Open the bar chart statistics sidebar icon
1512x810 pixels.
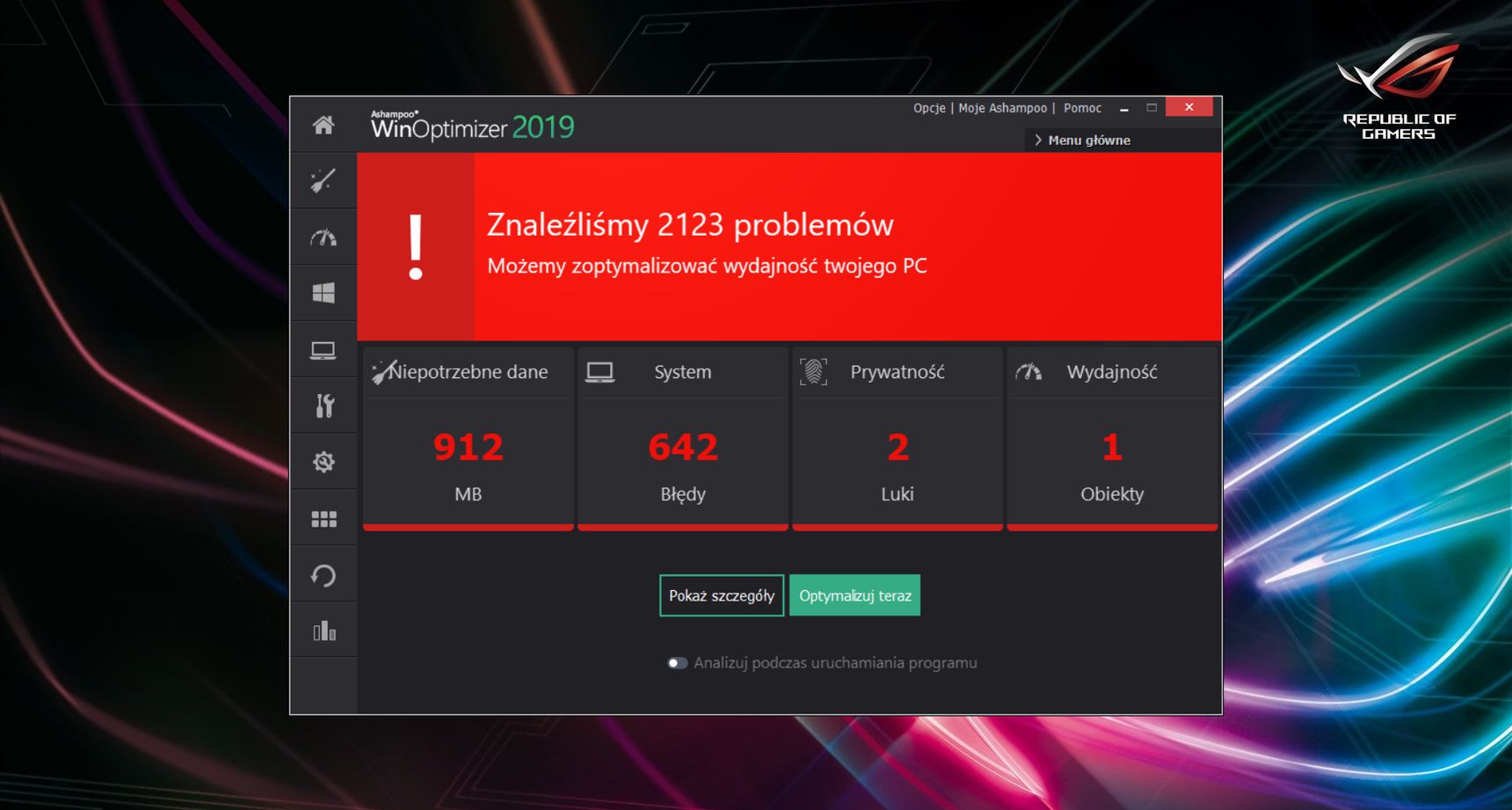(323, 631)
